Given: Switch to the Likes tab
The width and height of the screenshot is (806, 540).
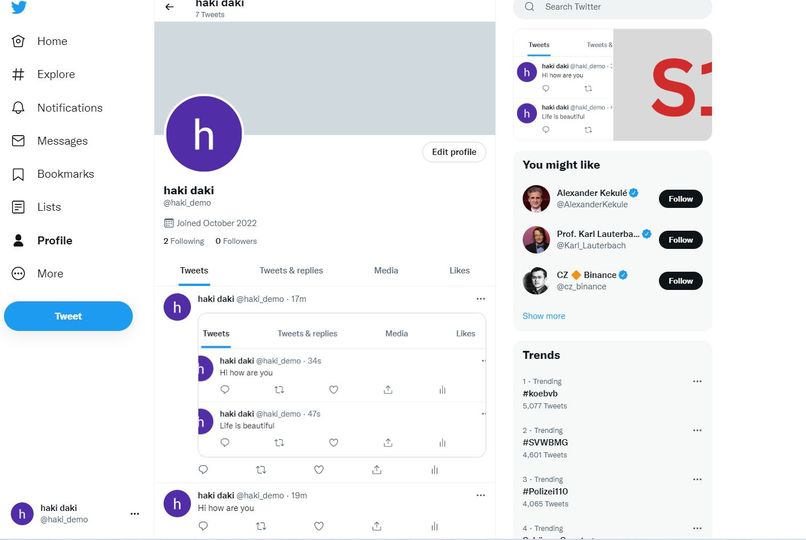Looking at the screenshot, I should pyautogui.click(x=459, y=270).
